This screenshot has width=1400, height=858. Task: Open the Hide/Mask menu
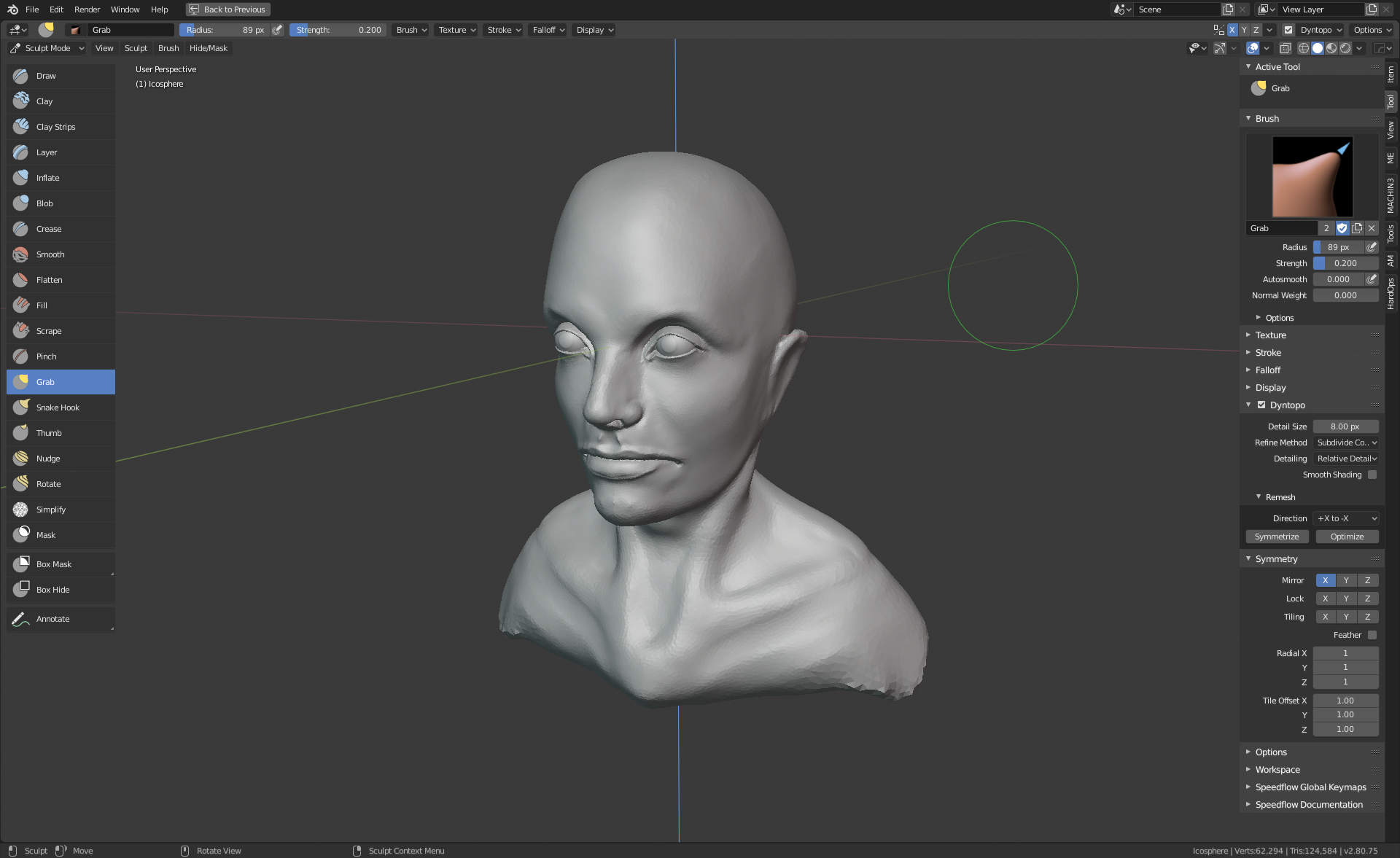[208, 48]
